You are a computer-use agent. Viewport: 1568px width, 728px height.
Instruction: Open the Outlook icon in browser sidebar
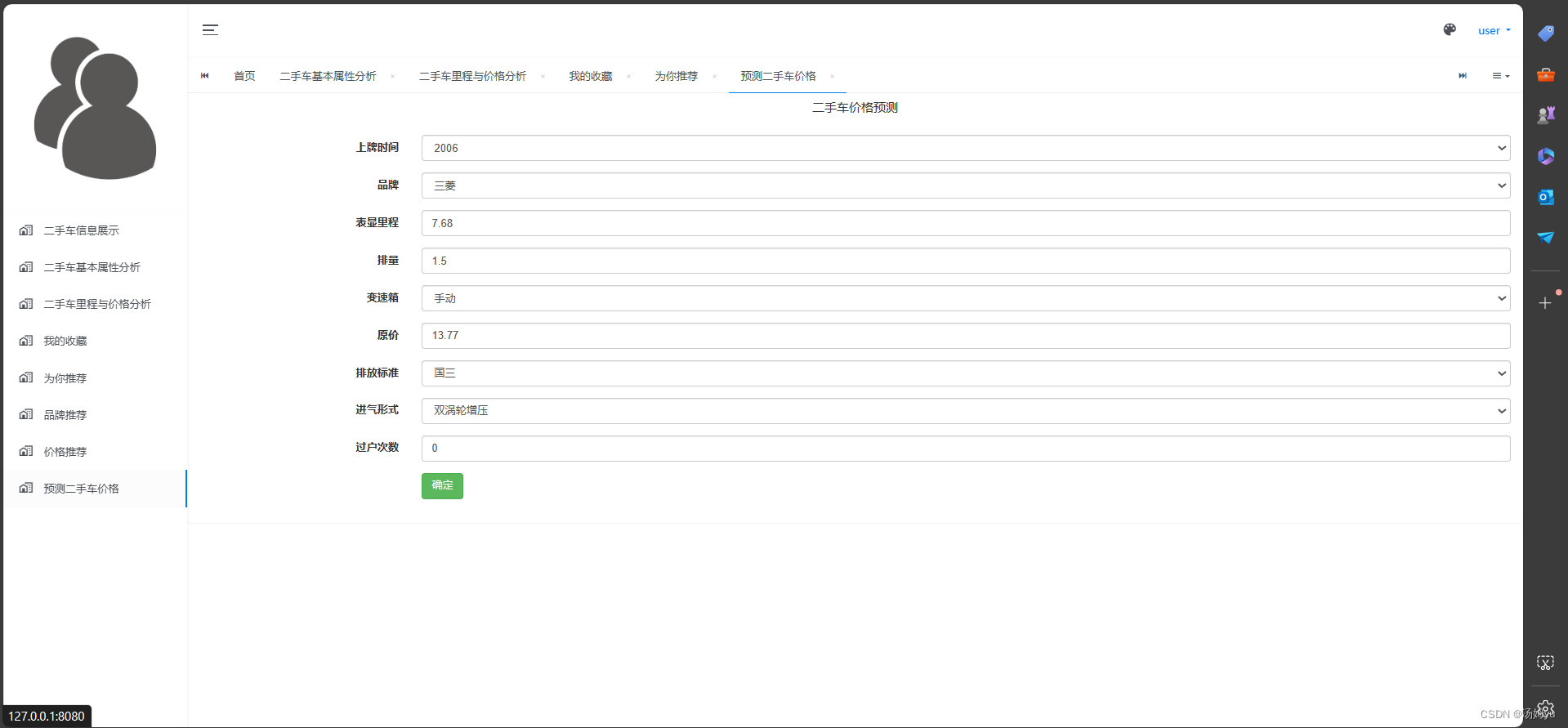pyautogui.click(x=1546, y=197)
